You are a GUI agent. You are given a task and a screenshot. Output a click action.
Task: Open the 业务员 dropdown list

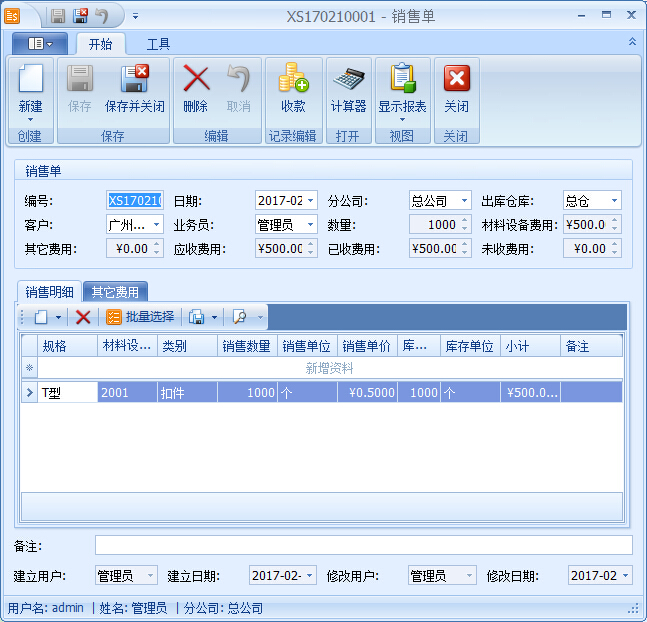point(310,225)
